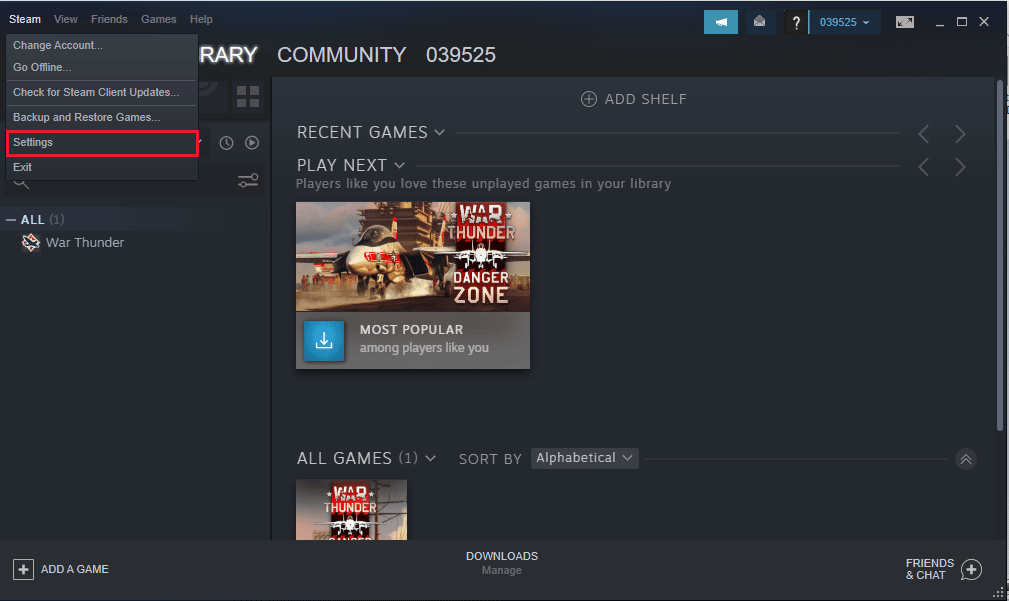
Task: Click War Thunder cover in All Games
Action: (x=351, y=510)
